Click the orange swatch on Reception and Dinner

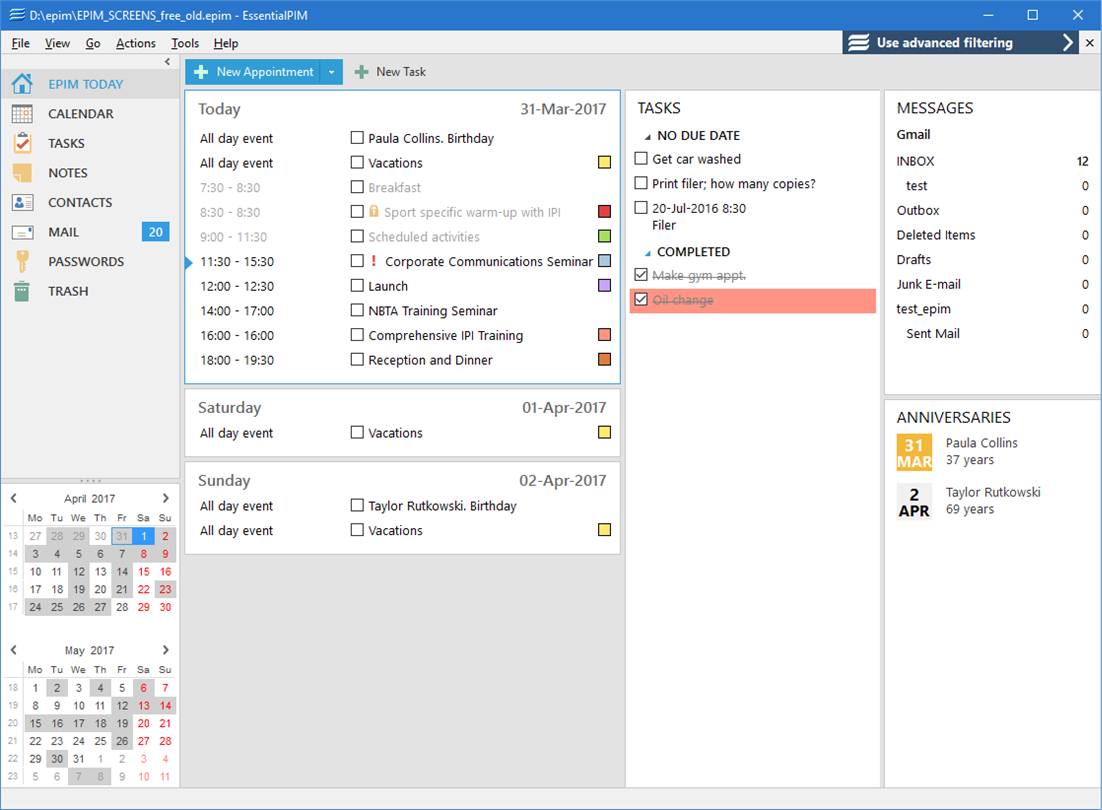click(x=604, y=359)
